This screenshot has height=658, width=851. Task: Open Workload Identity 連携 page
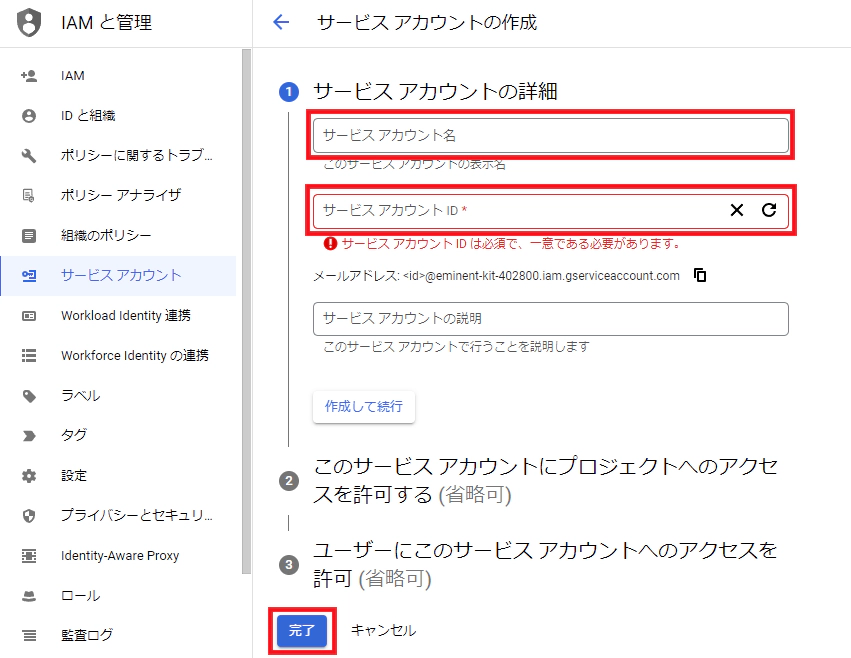pos(118,316)
